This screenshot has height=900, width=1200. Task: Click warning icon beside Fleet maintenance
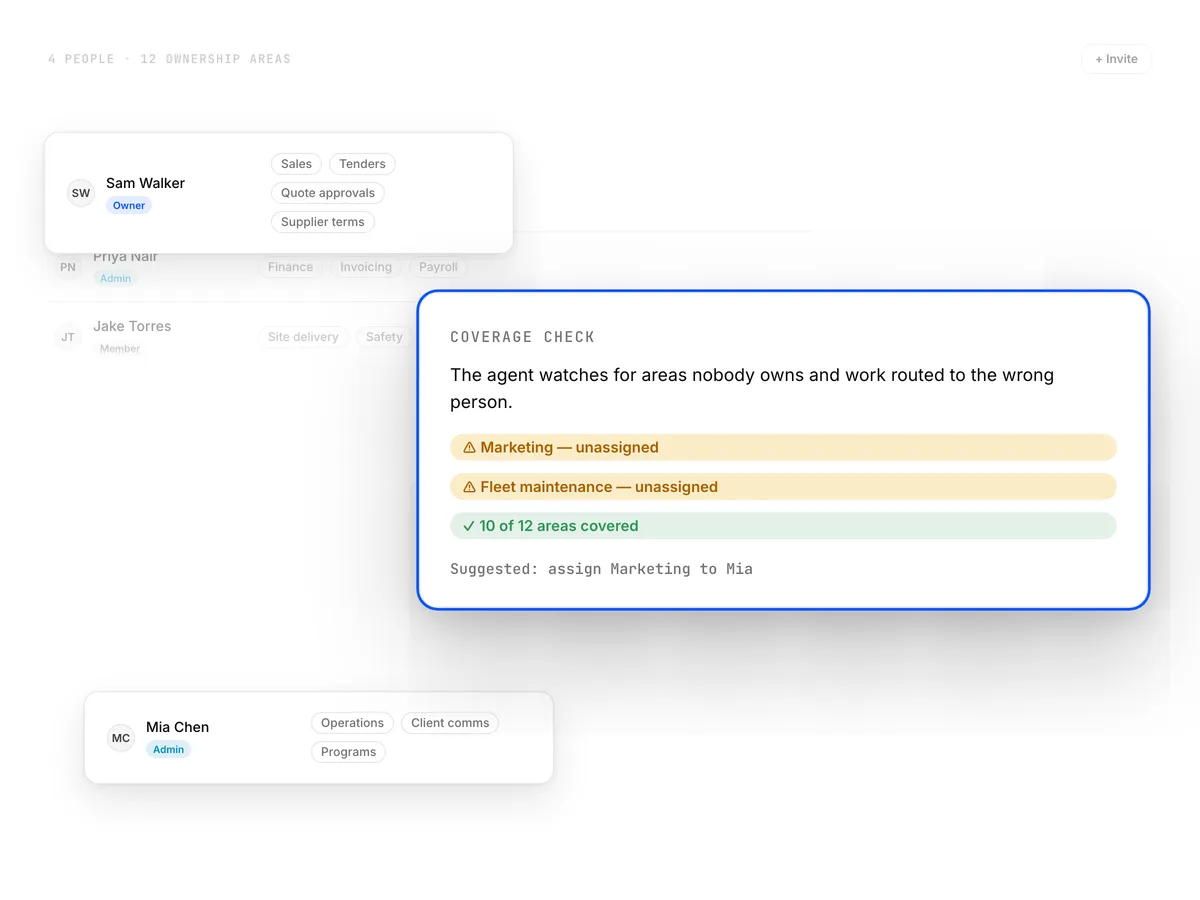(x=469, y=487)
